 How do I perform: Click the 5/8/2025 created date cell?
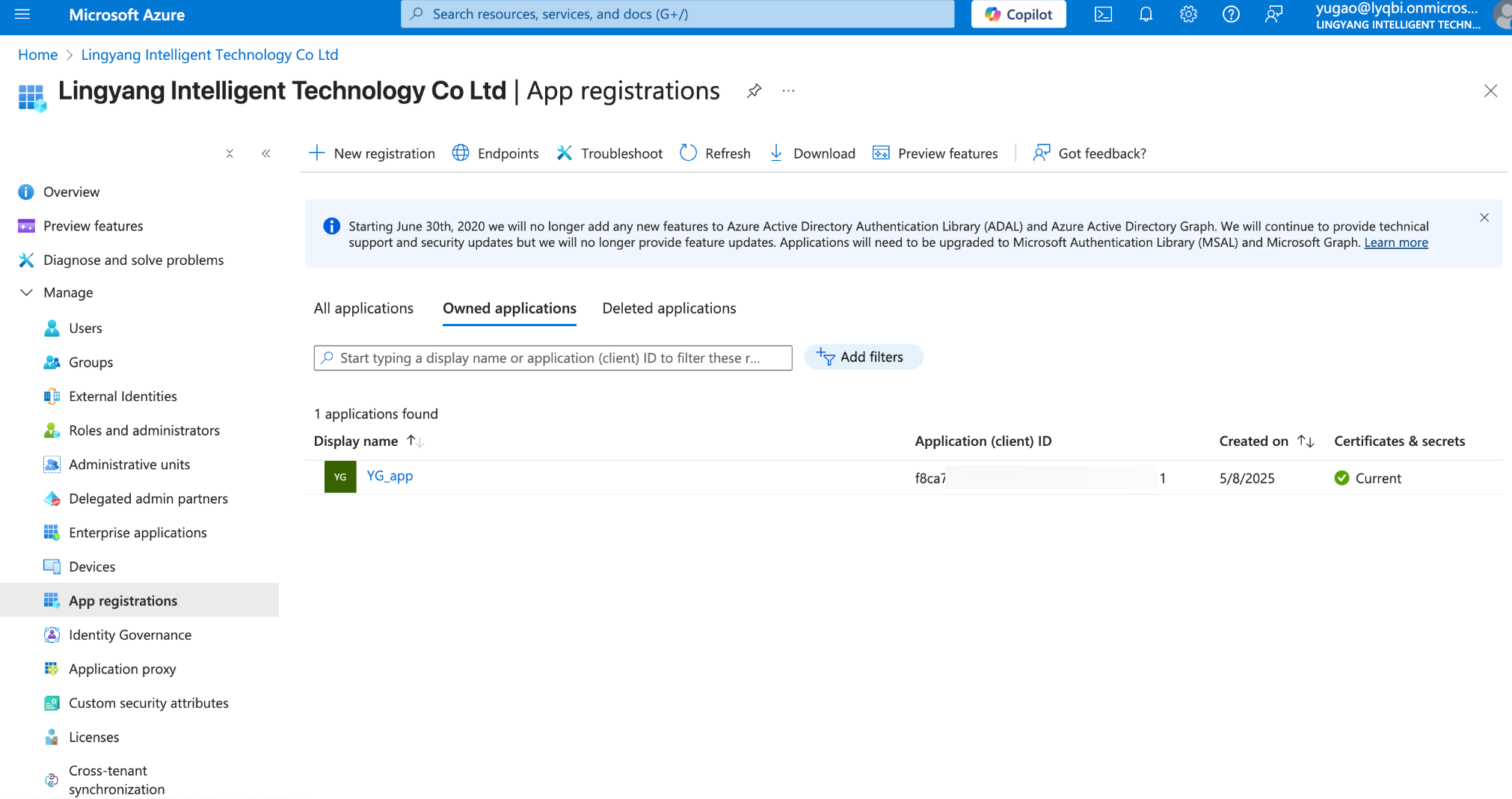(1247, 478)
